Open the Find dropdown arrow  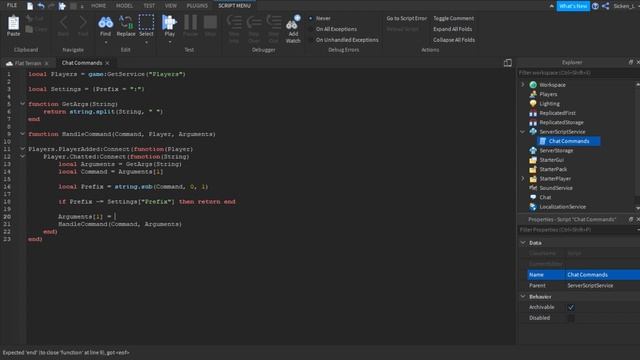click(x=106, y=42)
